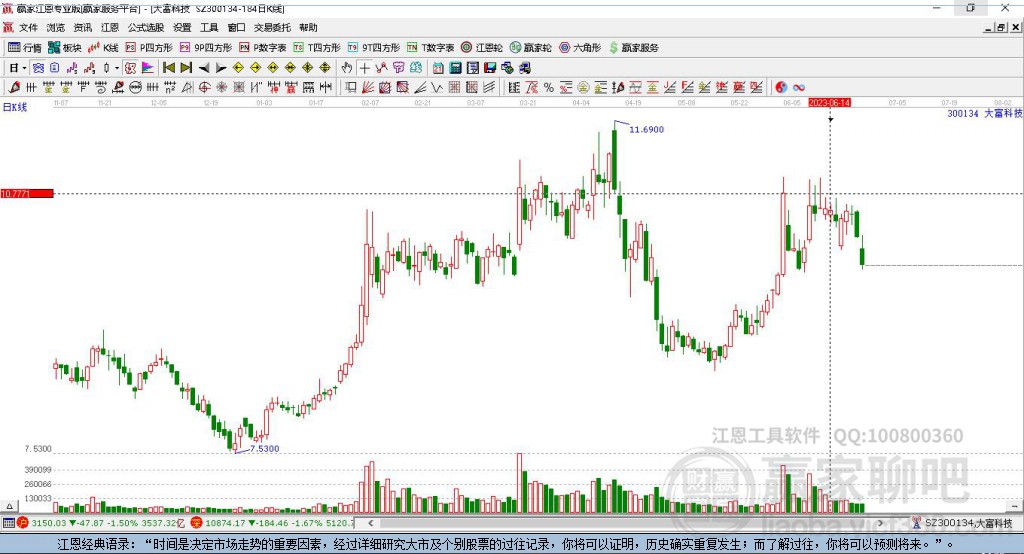Click scroll-right arrow on horizontal scrollbar

click(880, 523)
